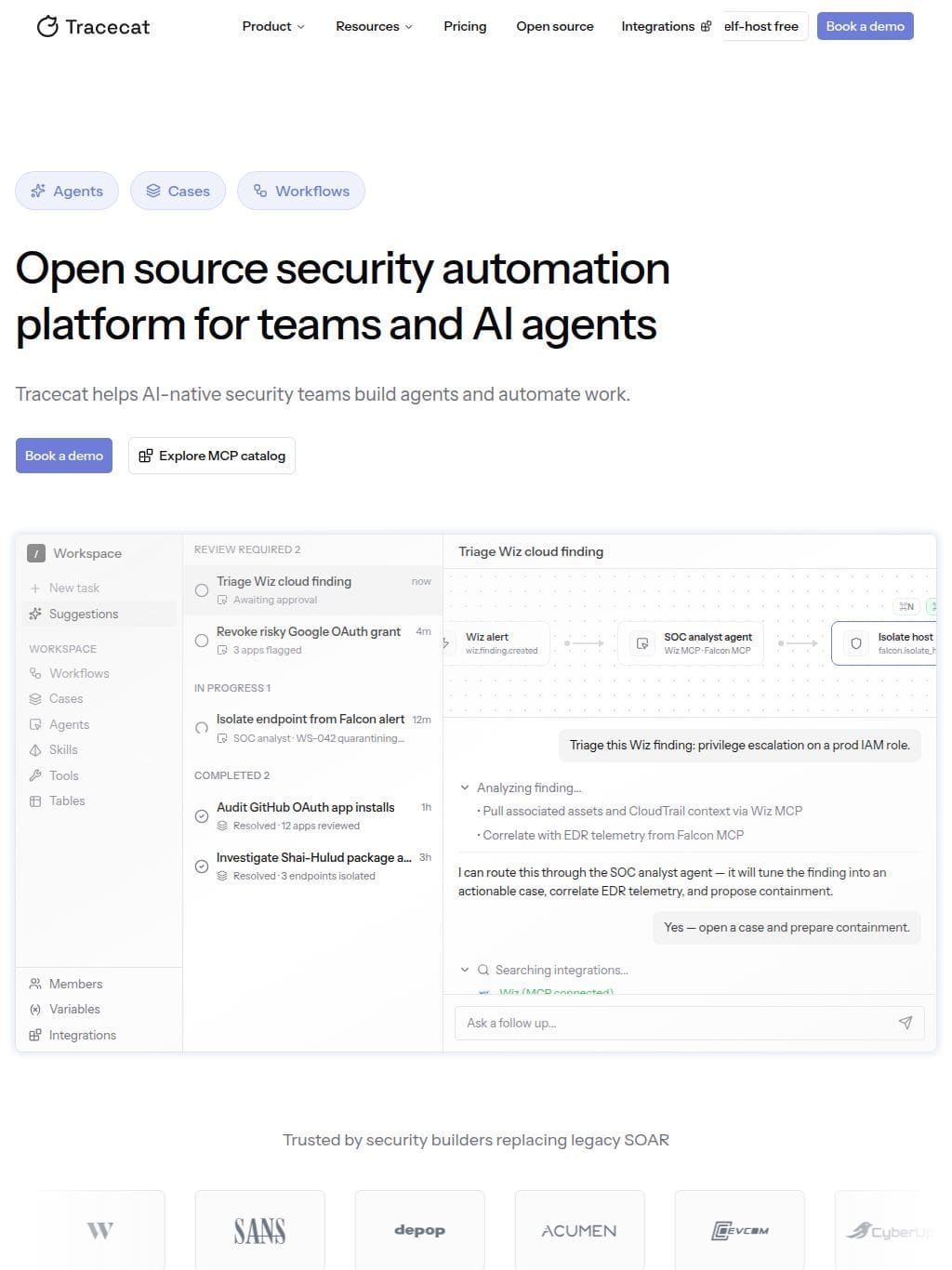Click New task in the sidebar
Screen dimensions: 952x1270
coord(74,589)
